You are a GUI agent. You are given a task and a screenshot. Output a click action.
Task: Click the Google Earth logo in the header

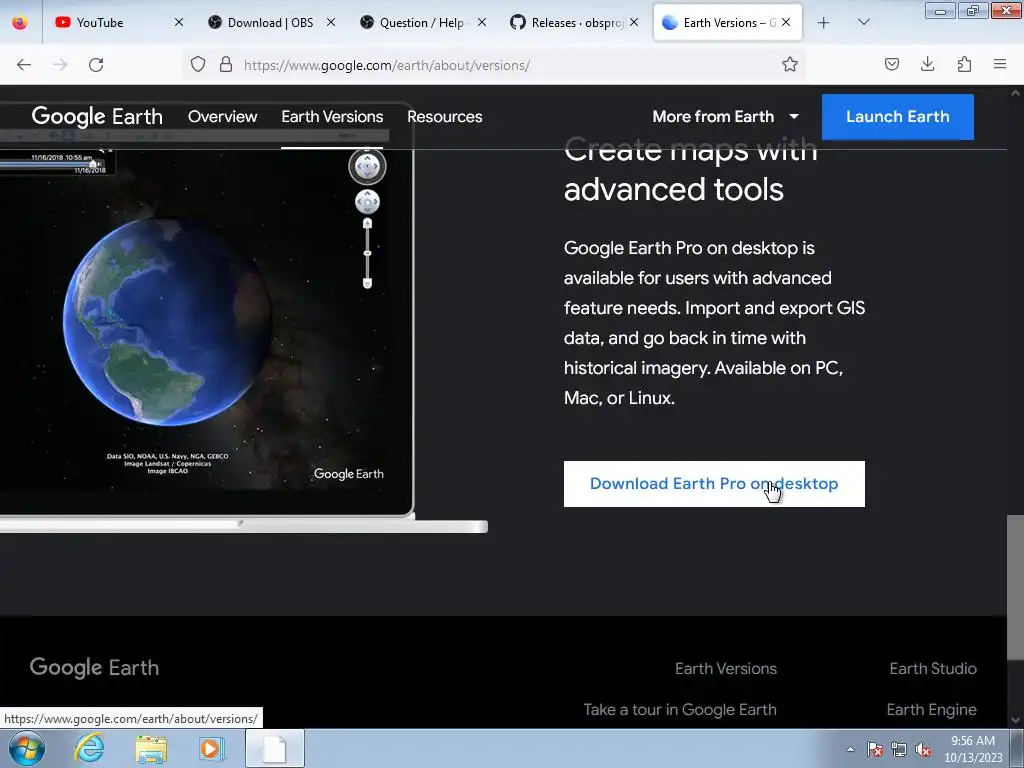pos(97,116)
